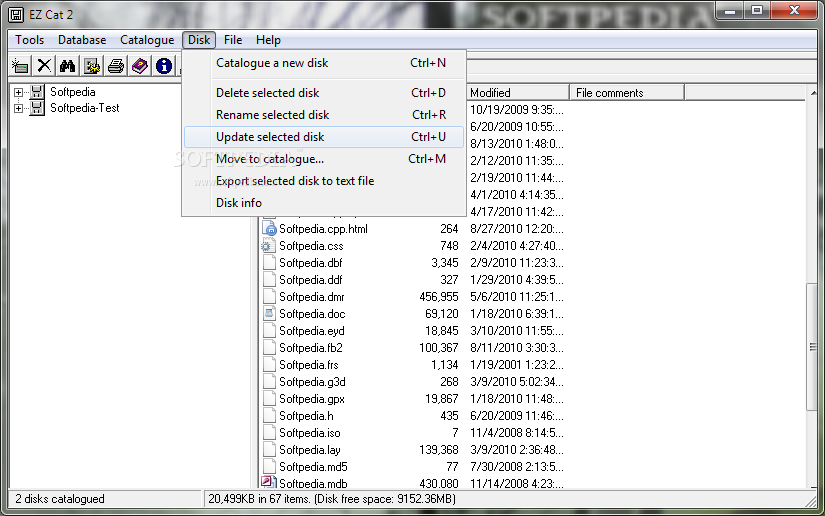Click the file icon of Softpedia.fb2
This screenshot has height=516, width=825.
[269, 348]
